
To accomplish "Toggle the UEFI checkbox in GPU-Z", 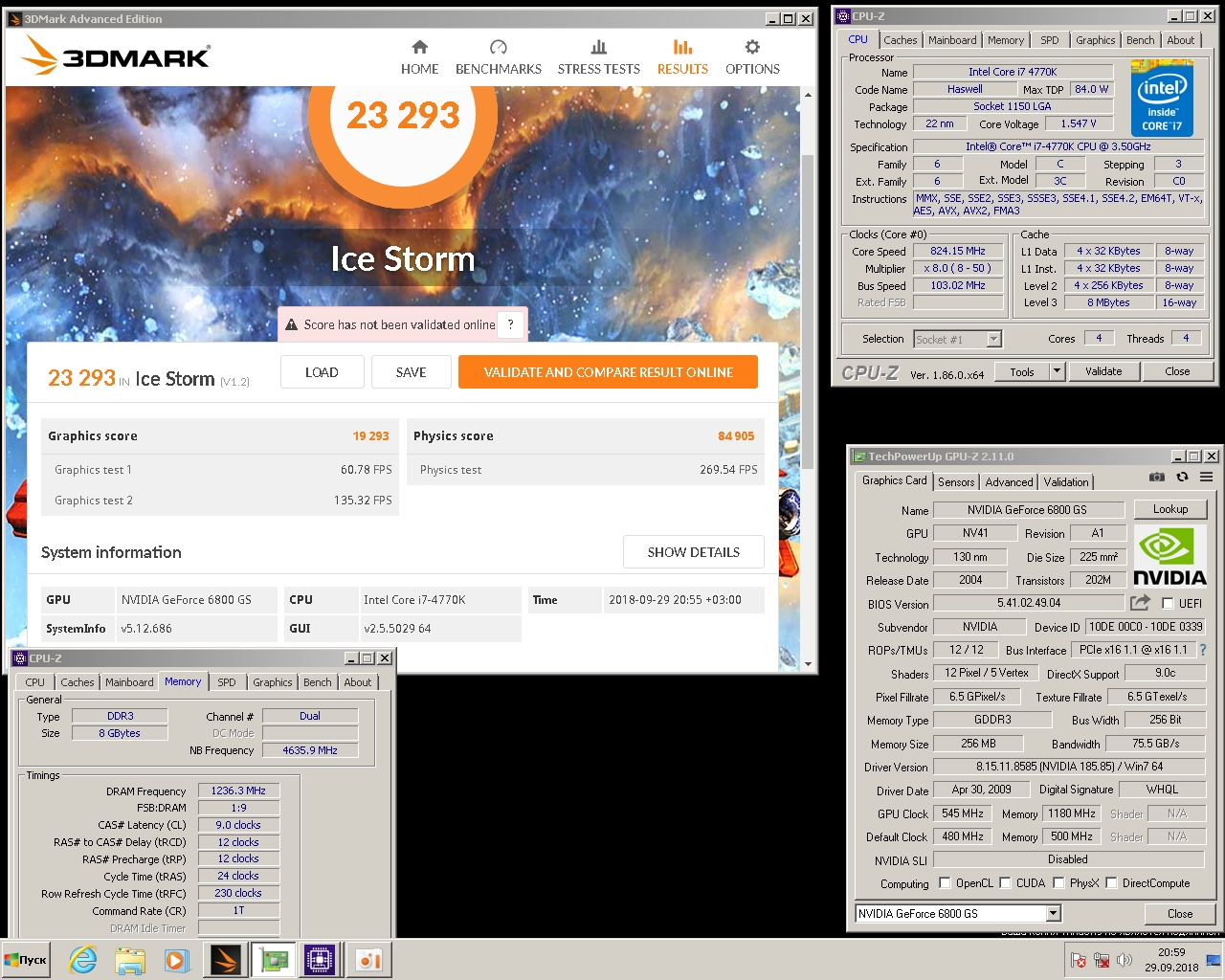I will [1168, 603].
